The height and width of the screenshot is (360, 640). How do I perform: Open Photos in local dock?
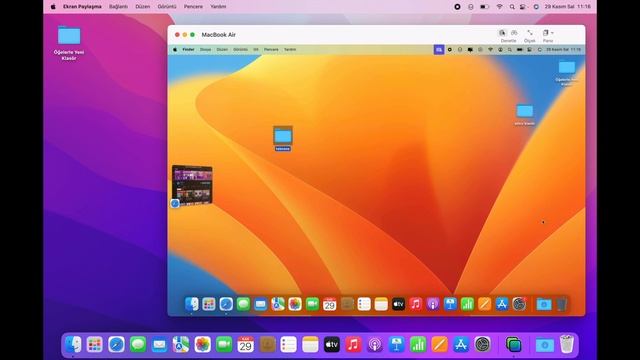pos(202,345)
